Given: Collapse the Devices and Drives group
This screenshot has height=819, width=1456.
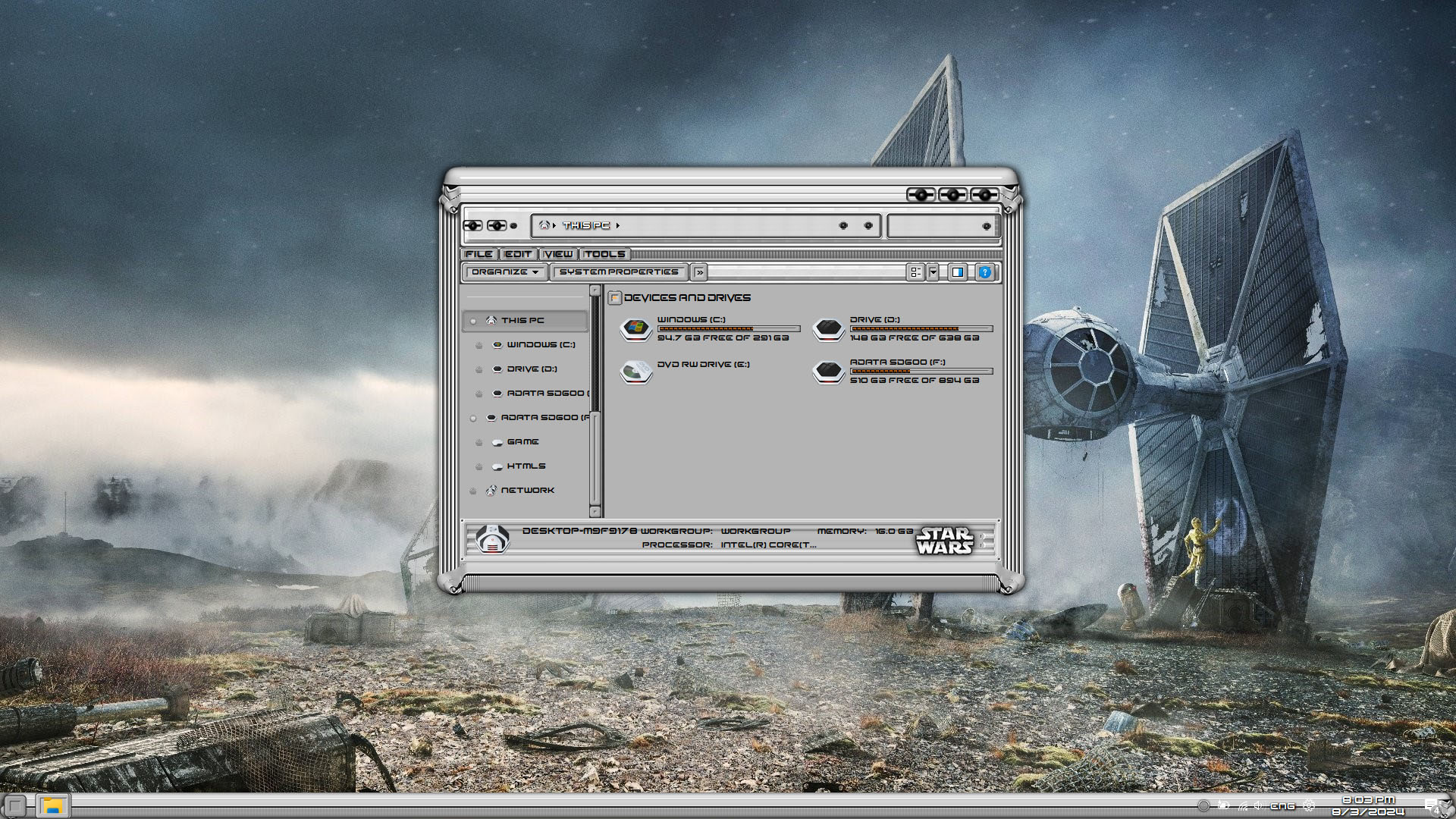Looking at the screenshot, I should (x=615, y=298).
